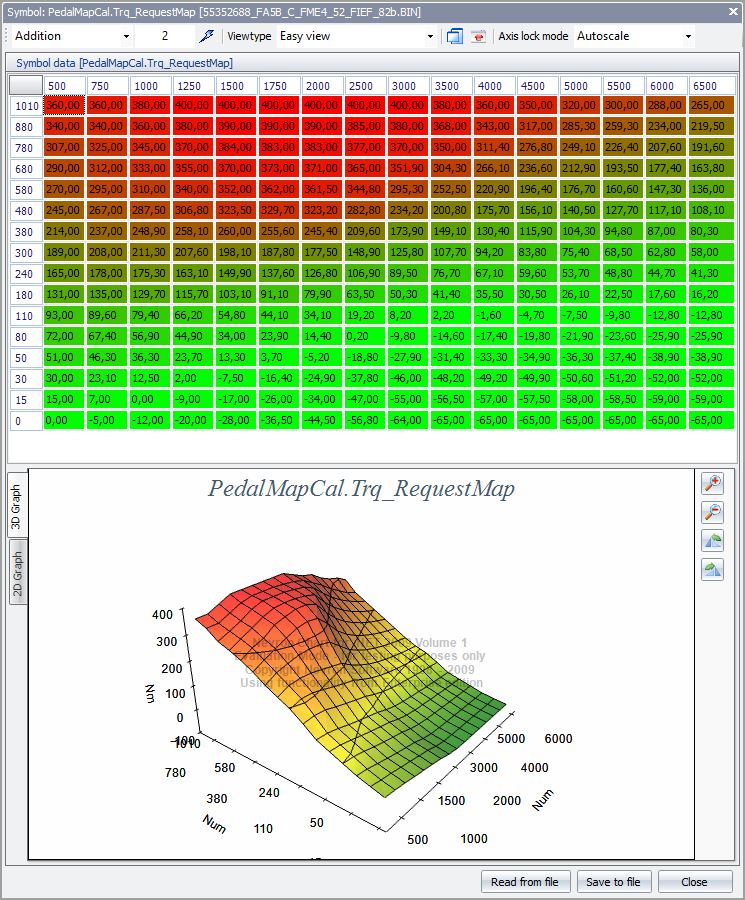
Task: Select cell 361,50 in row 580
Action: coord(323,189)
